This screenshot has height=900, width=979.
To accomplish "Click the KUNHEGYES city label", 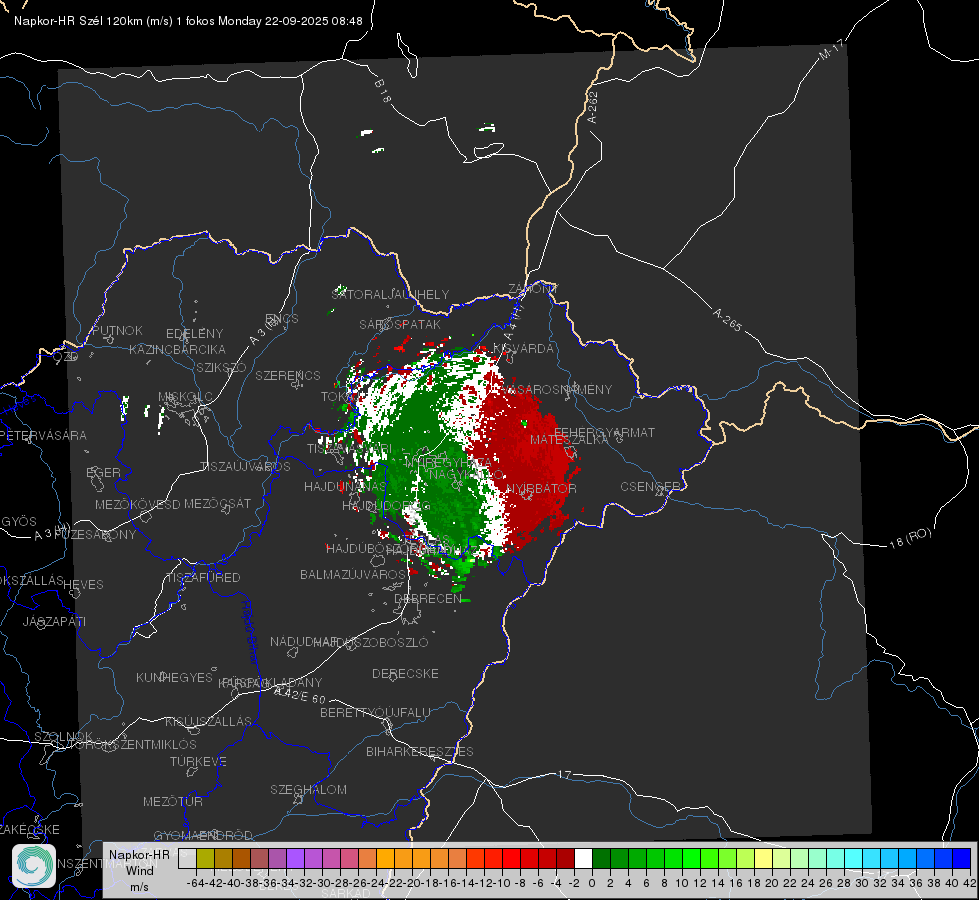I will click(x=174, y=678).
